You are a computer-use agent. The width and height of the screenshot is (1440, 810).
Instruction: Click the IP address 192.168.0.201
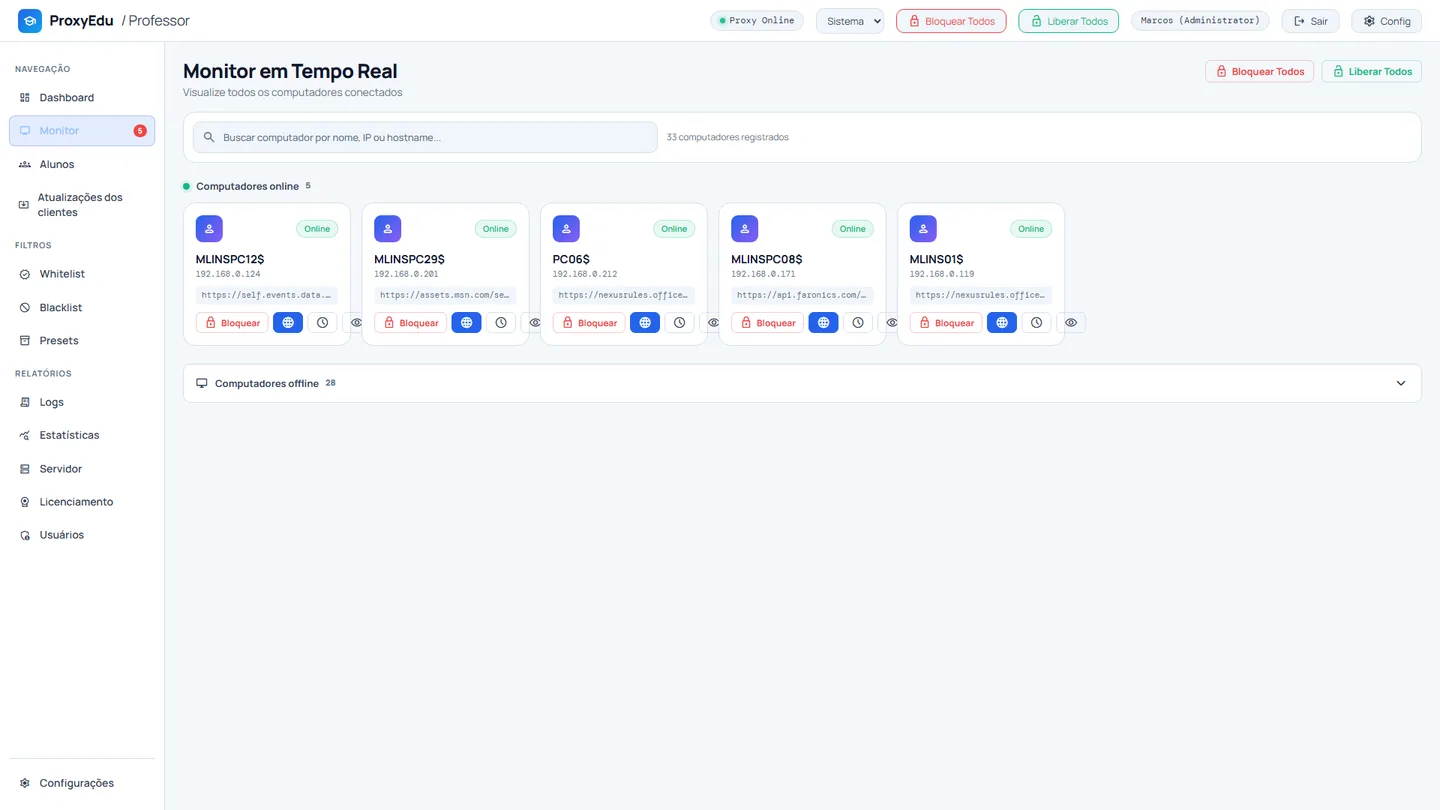pos(406,274)
